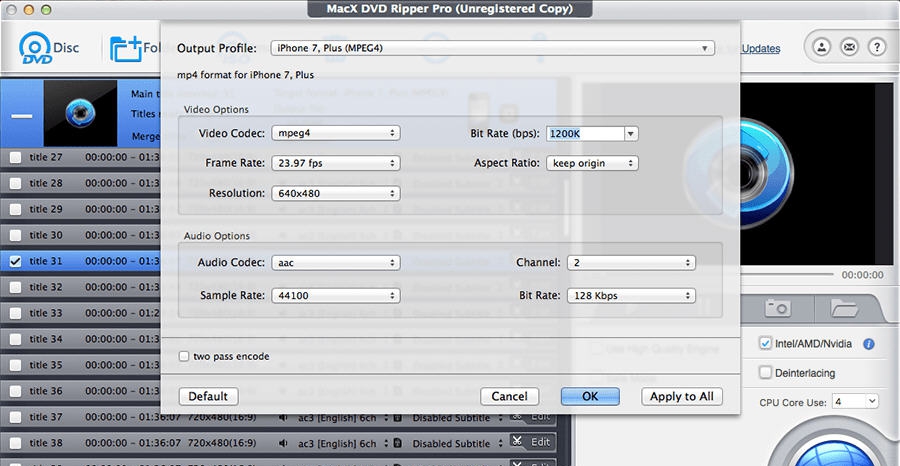
Task: Click title 38 duration 00:00:00 - 01:36:07
Action: (x=133, y=444)
